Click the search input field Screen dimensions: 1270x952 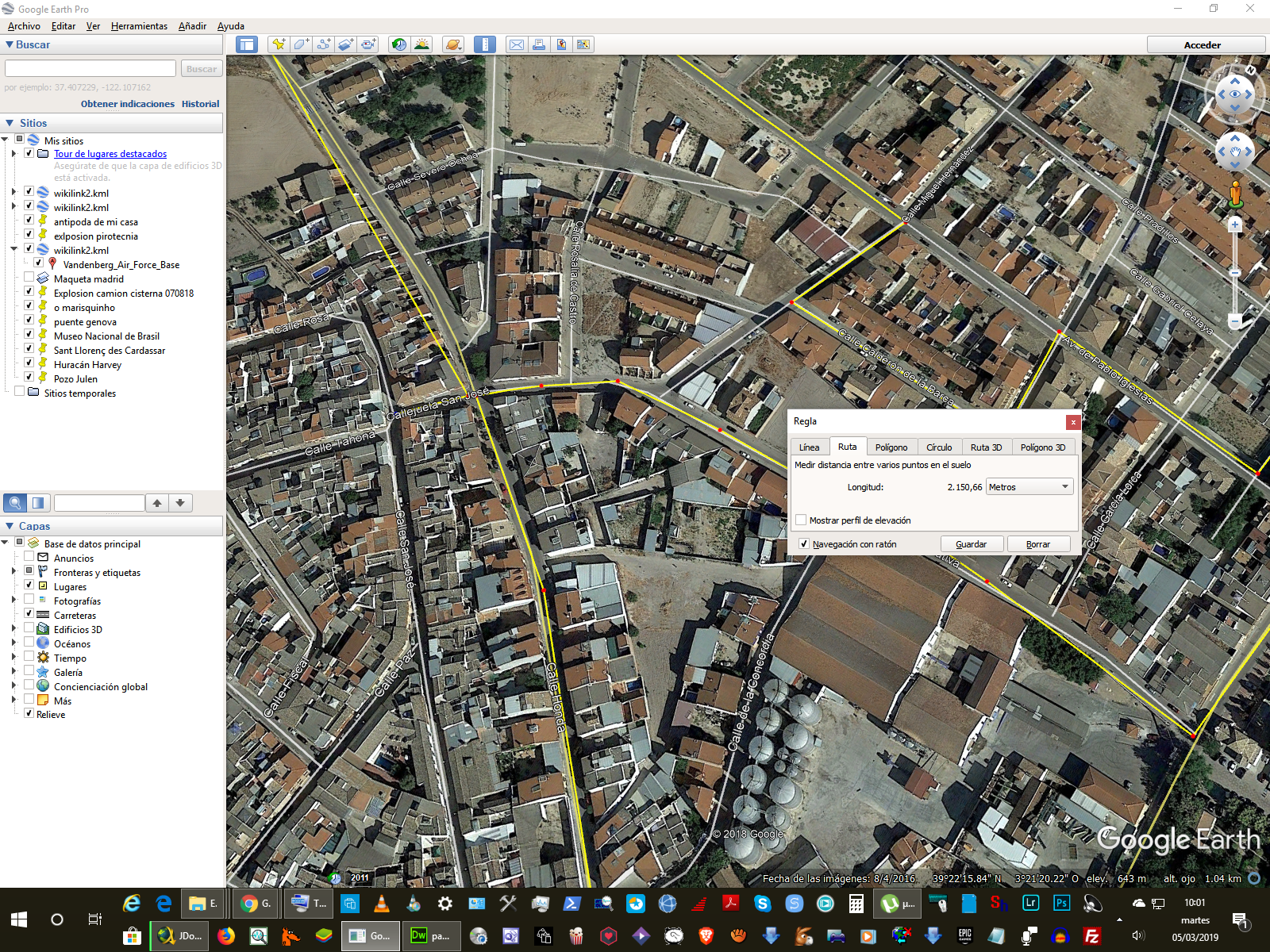pos(90,69)
